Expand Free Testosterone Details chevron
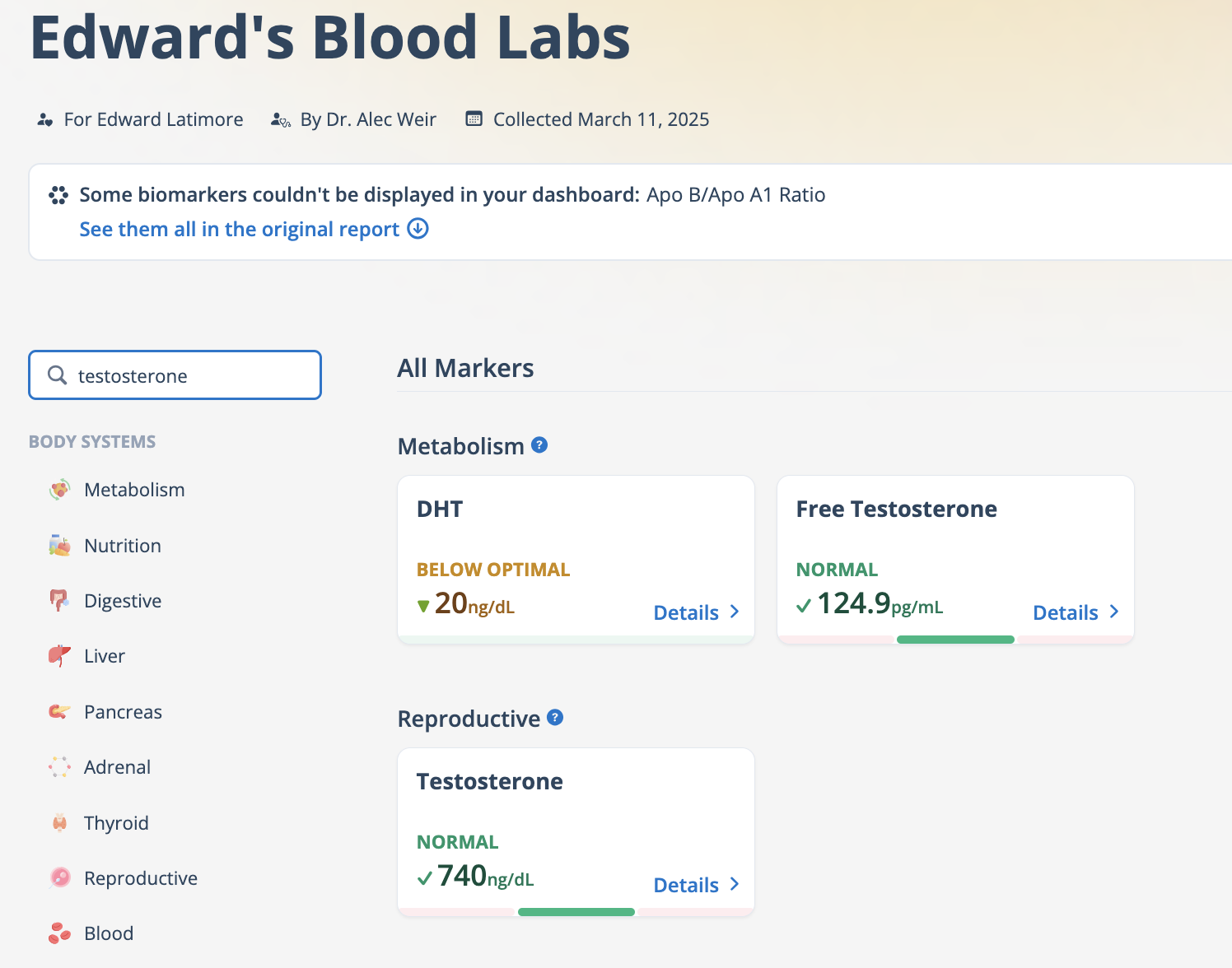 (x=1114, y=612)
